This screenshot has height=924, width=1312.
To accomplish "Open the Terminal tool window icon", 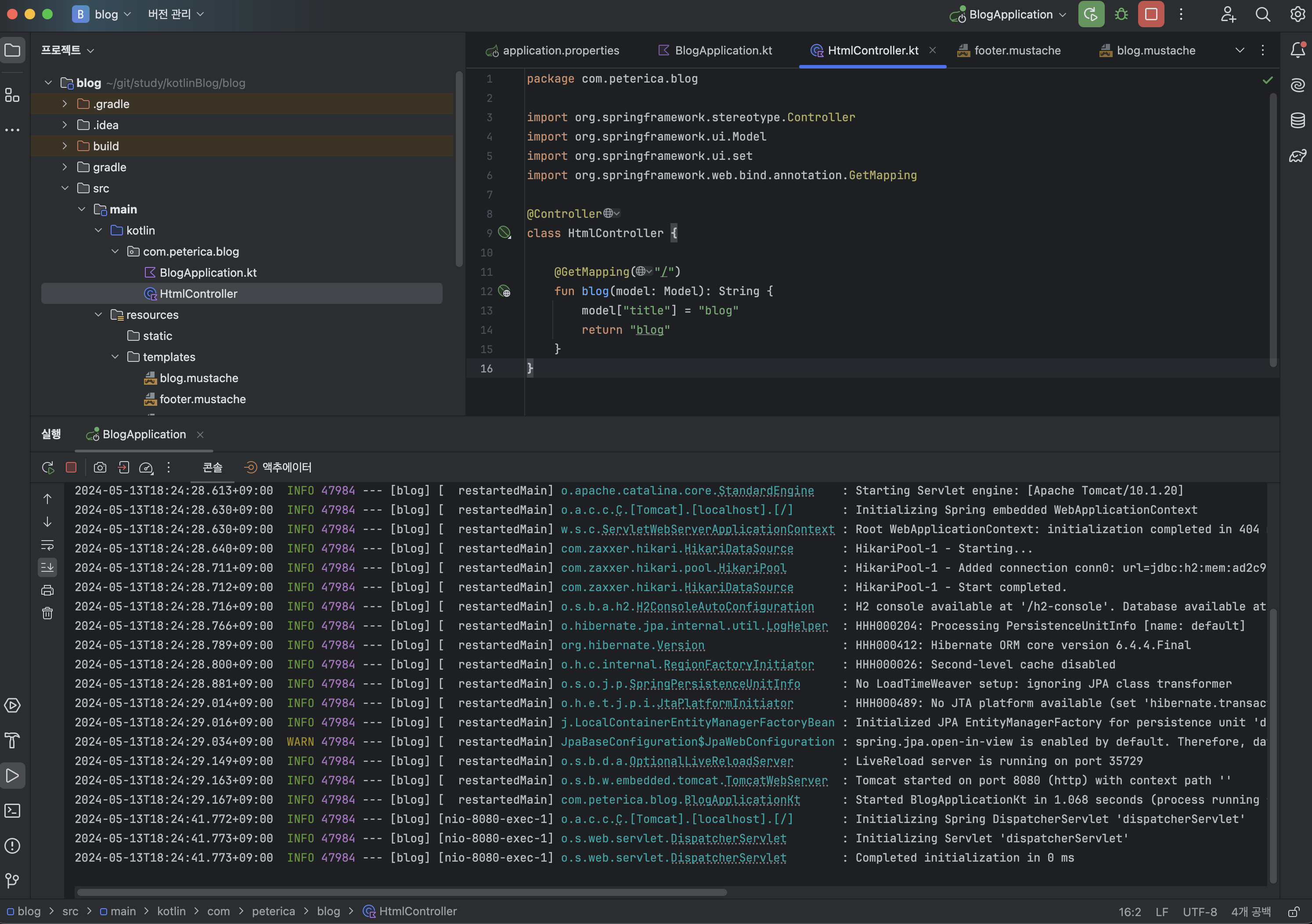I will (x=13, y=811).
